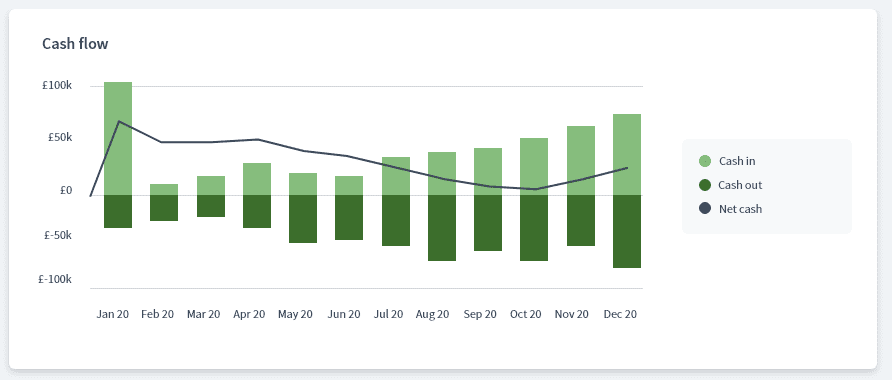
Task: Select the Jul 20 cash in bar
Action: tap(396, 176)
